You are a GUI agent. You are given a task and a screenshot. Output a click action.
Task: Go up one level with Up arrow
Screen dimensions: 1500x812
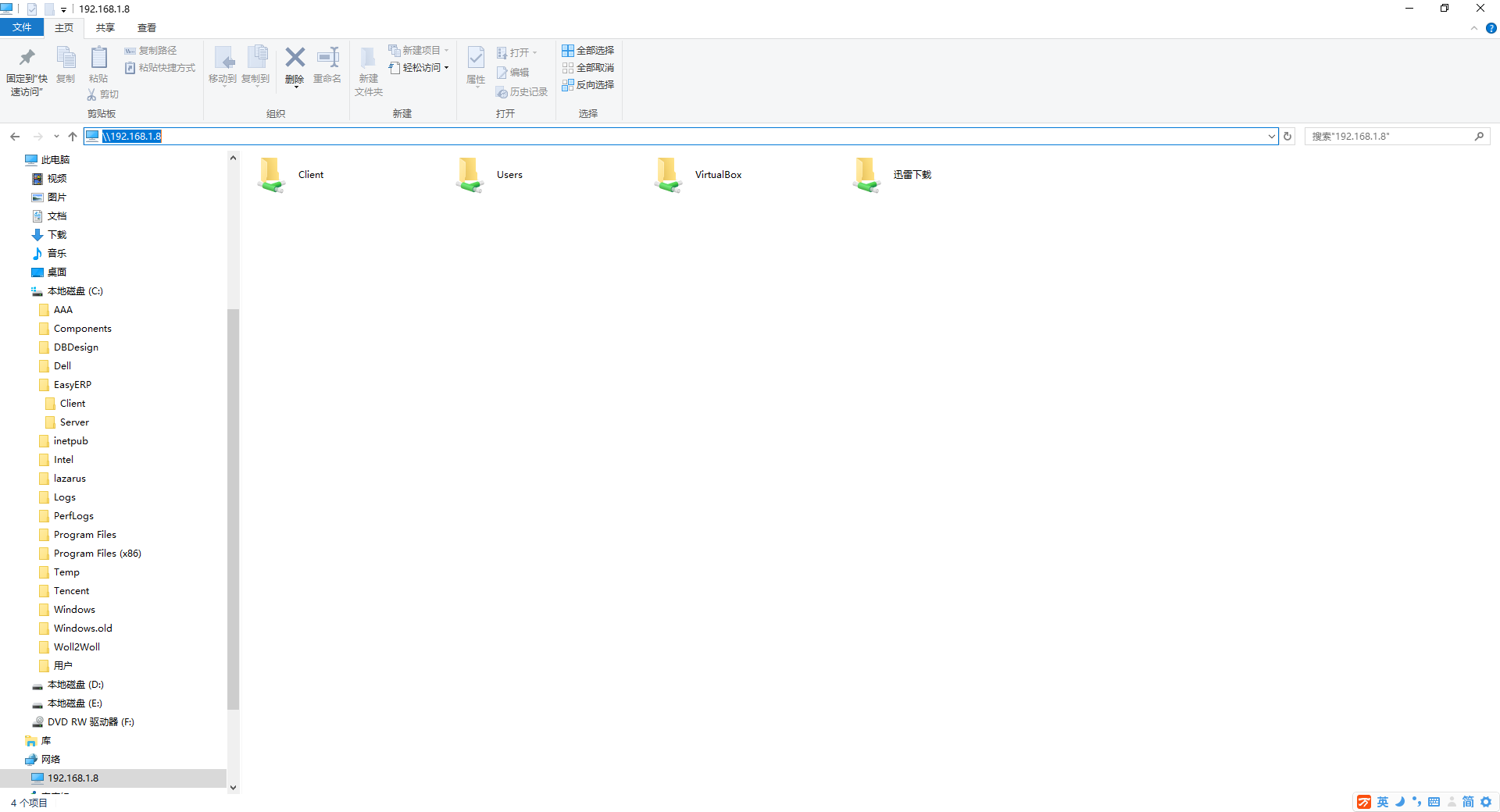(x=73, y=137)
